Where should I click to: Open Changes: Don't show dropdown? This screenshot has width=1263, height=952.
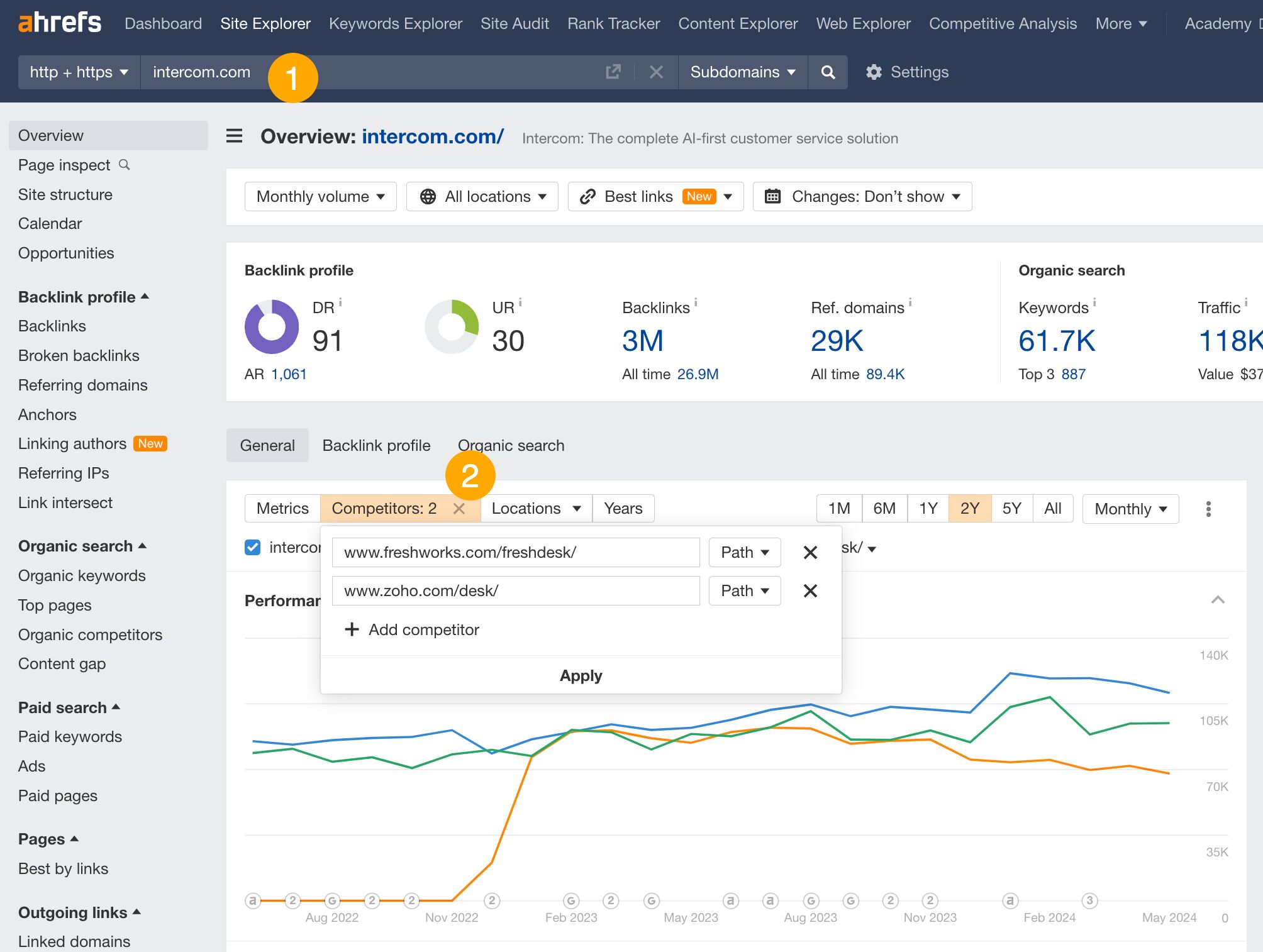coord(862,197)
